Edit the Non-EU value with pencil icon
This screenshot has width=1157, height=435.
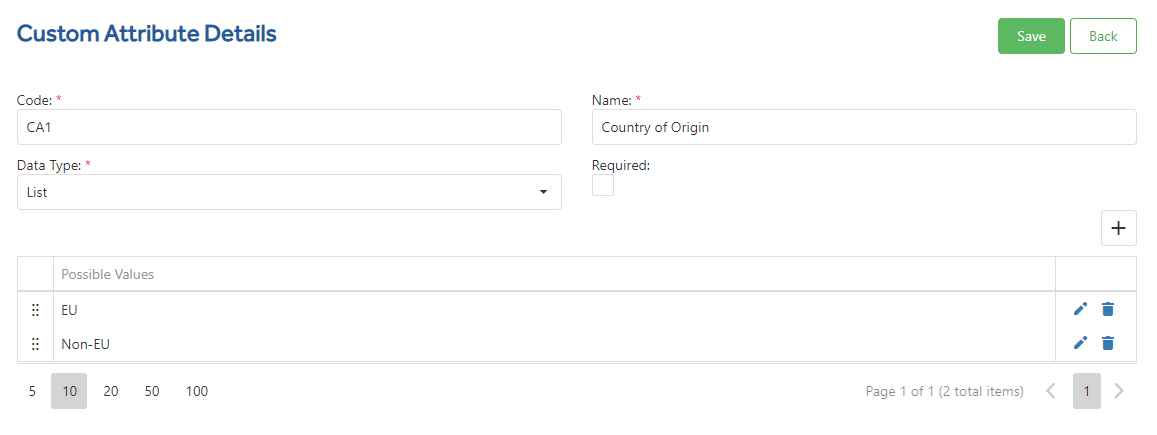(x=1081, y=343)
